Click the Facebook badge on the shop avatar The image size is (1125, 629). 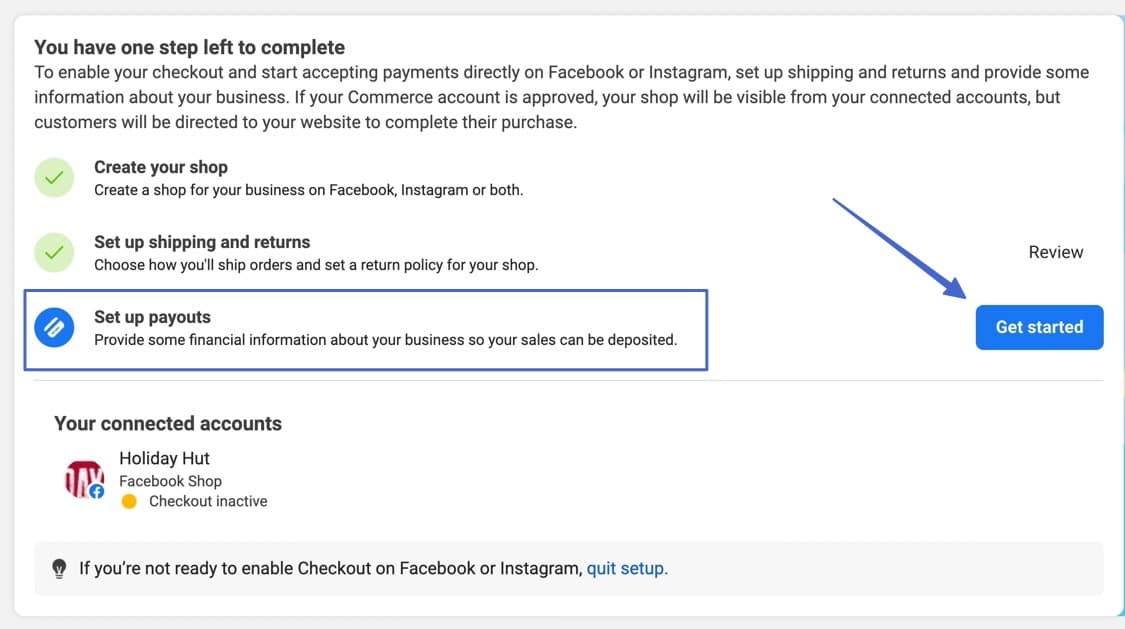pyautogui.click(x=96, y=491)
